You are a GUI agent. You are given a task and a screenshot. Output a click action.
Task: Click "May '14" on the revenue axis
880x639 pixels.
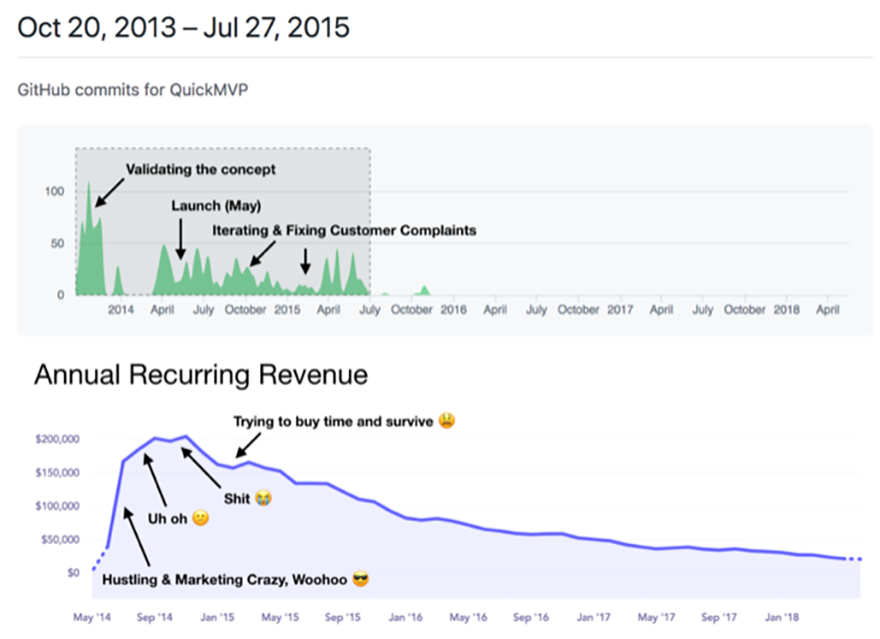coord(93,617)
